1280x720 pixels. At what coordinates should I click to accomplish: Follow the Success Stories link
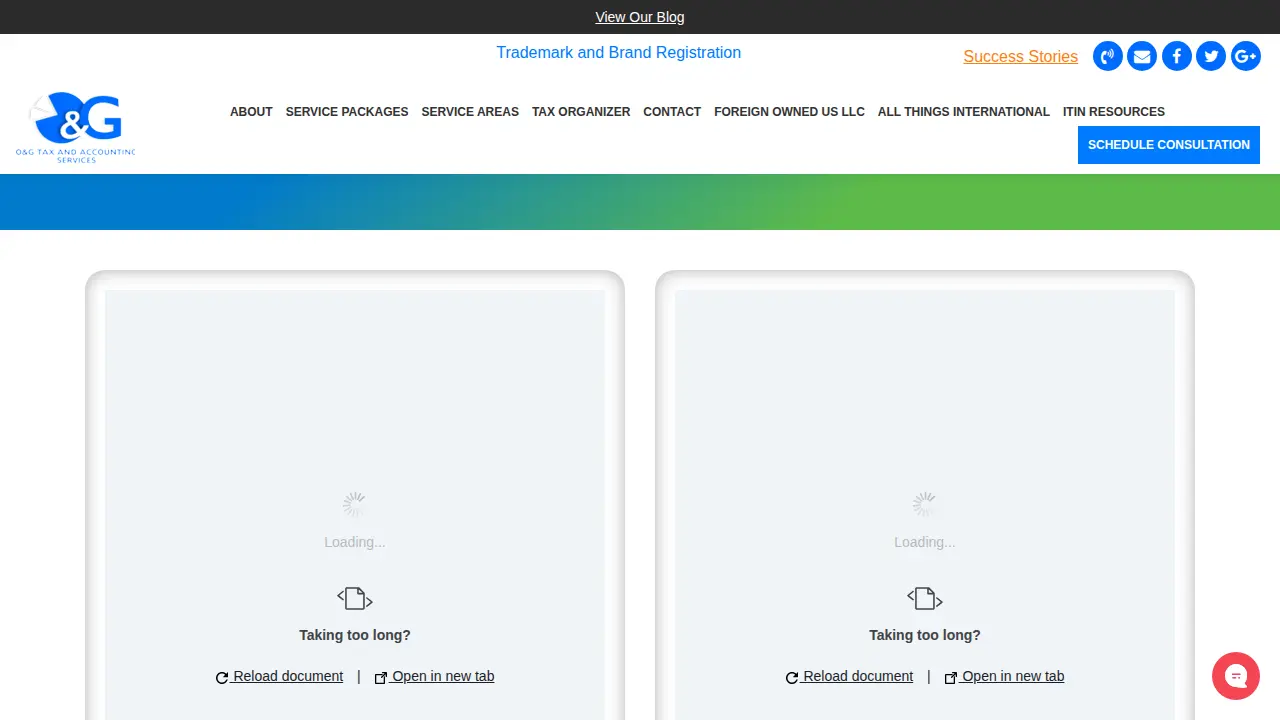pos(1020,57)
